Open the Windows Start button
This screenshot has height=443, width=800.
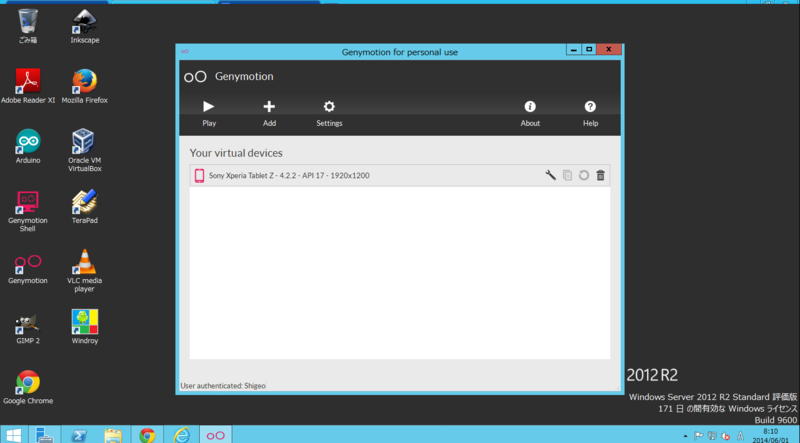coord(14,435)
